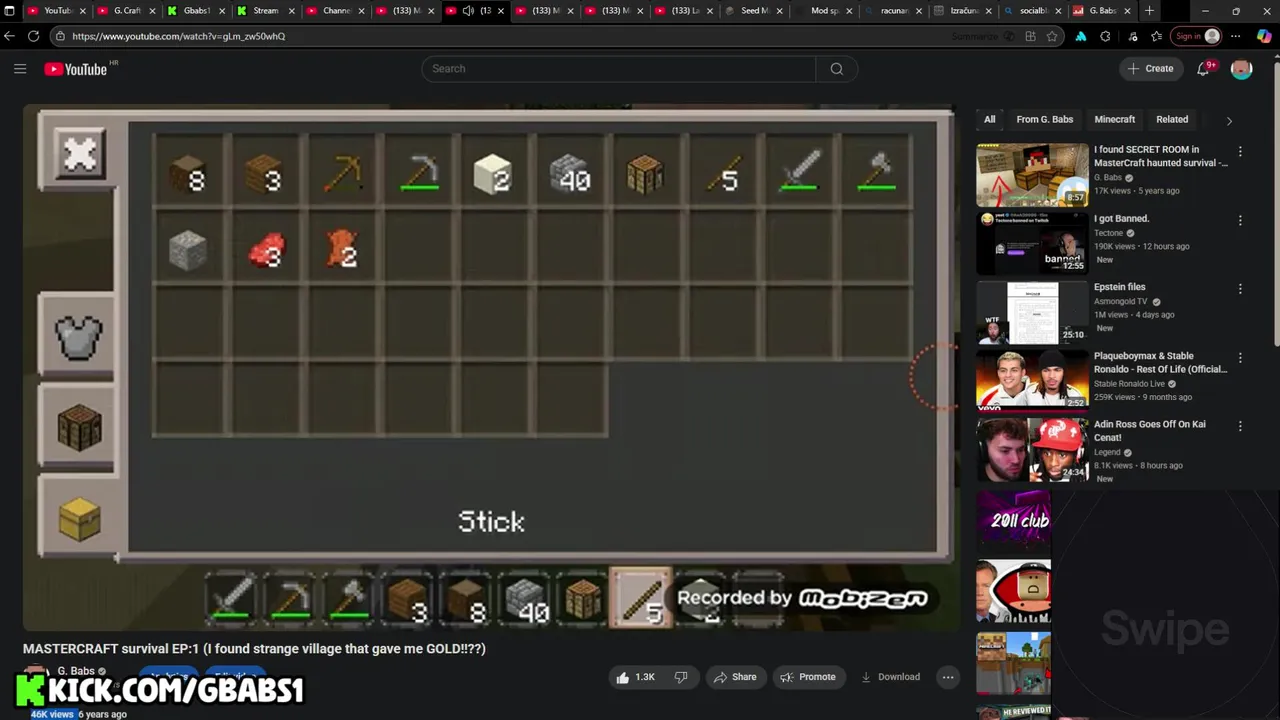Screen dimensions: 1280x720
Task: Open the SECRET ROOM video thumbnail
Action: coord(1032,175)
